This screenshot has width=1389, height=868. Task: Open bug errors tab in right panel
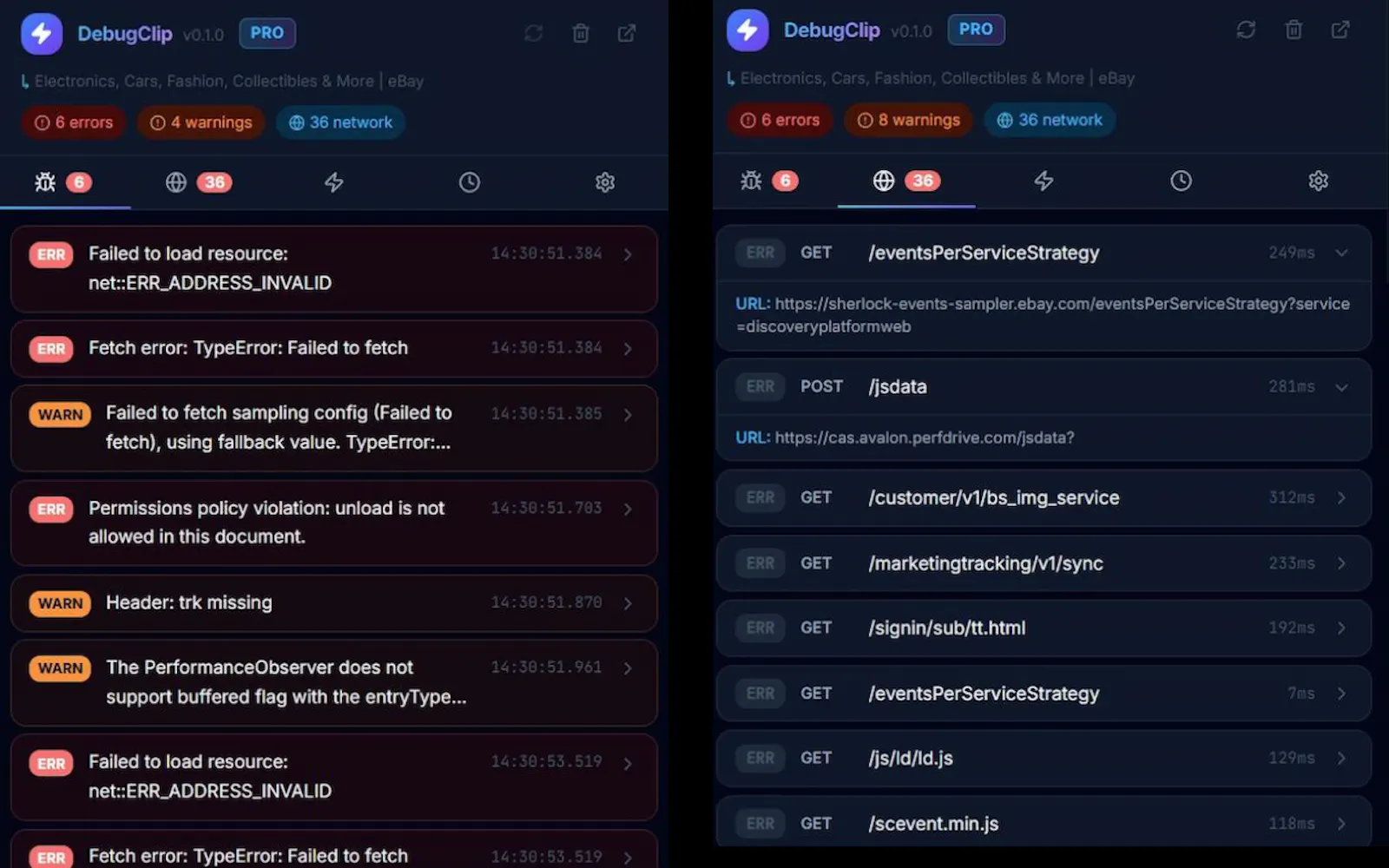pos(769,181)
